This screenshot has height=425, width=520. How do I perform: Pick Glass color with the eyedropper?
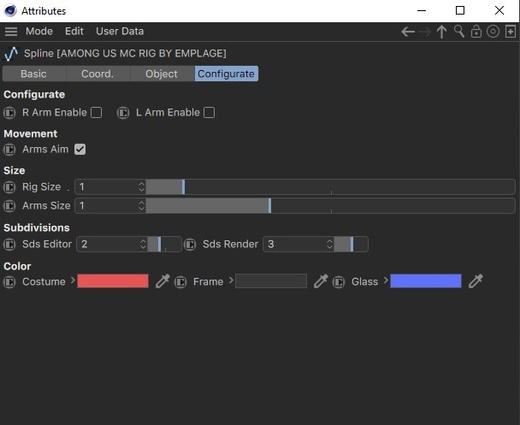476,281
